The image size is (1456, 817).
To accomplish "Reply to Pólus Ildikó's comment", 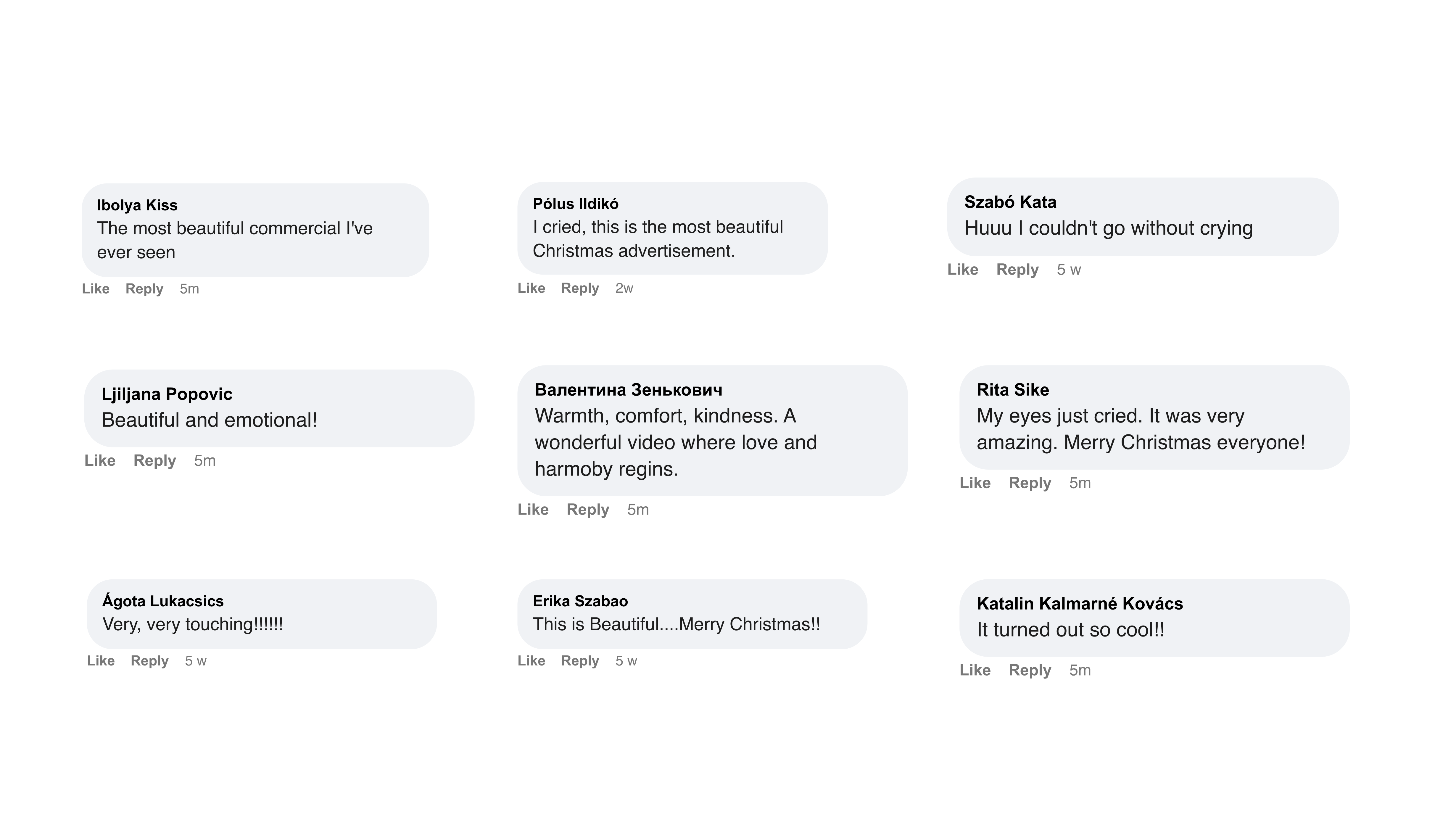I will pos(580,288).
